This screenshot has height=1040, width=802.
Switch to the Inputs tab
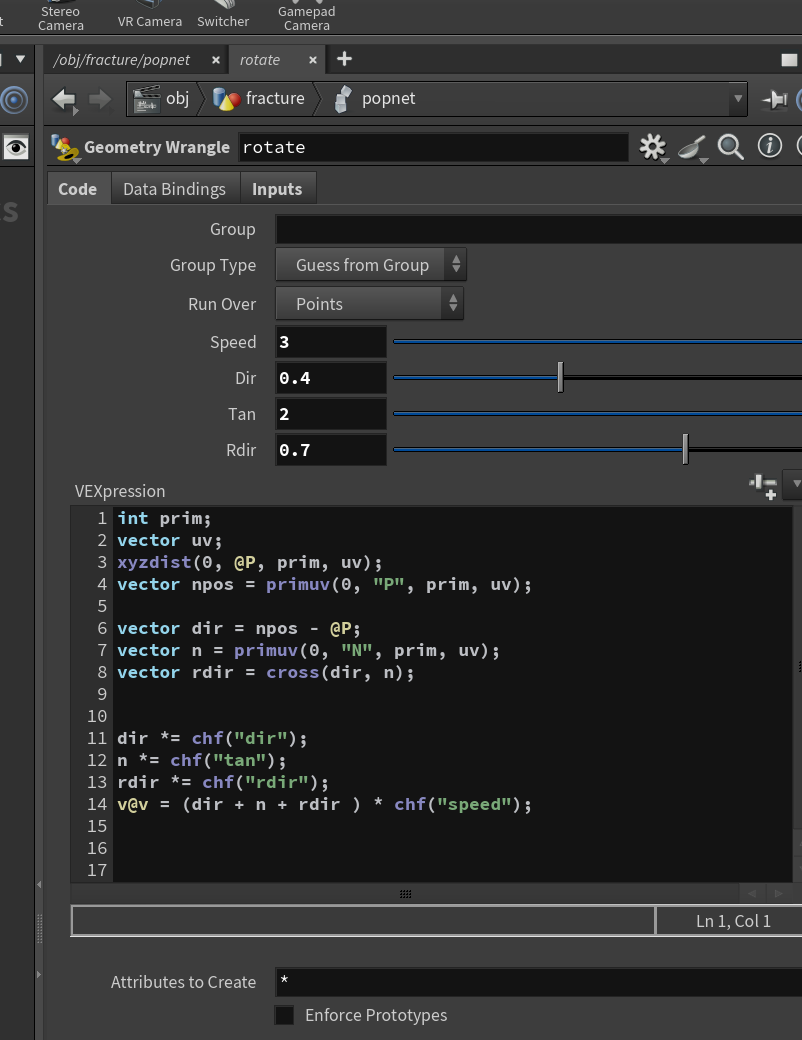pyautogui.click(x=277, y=189)
